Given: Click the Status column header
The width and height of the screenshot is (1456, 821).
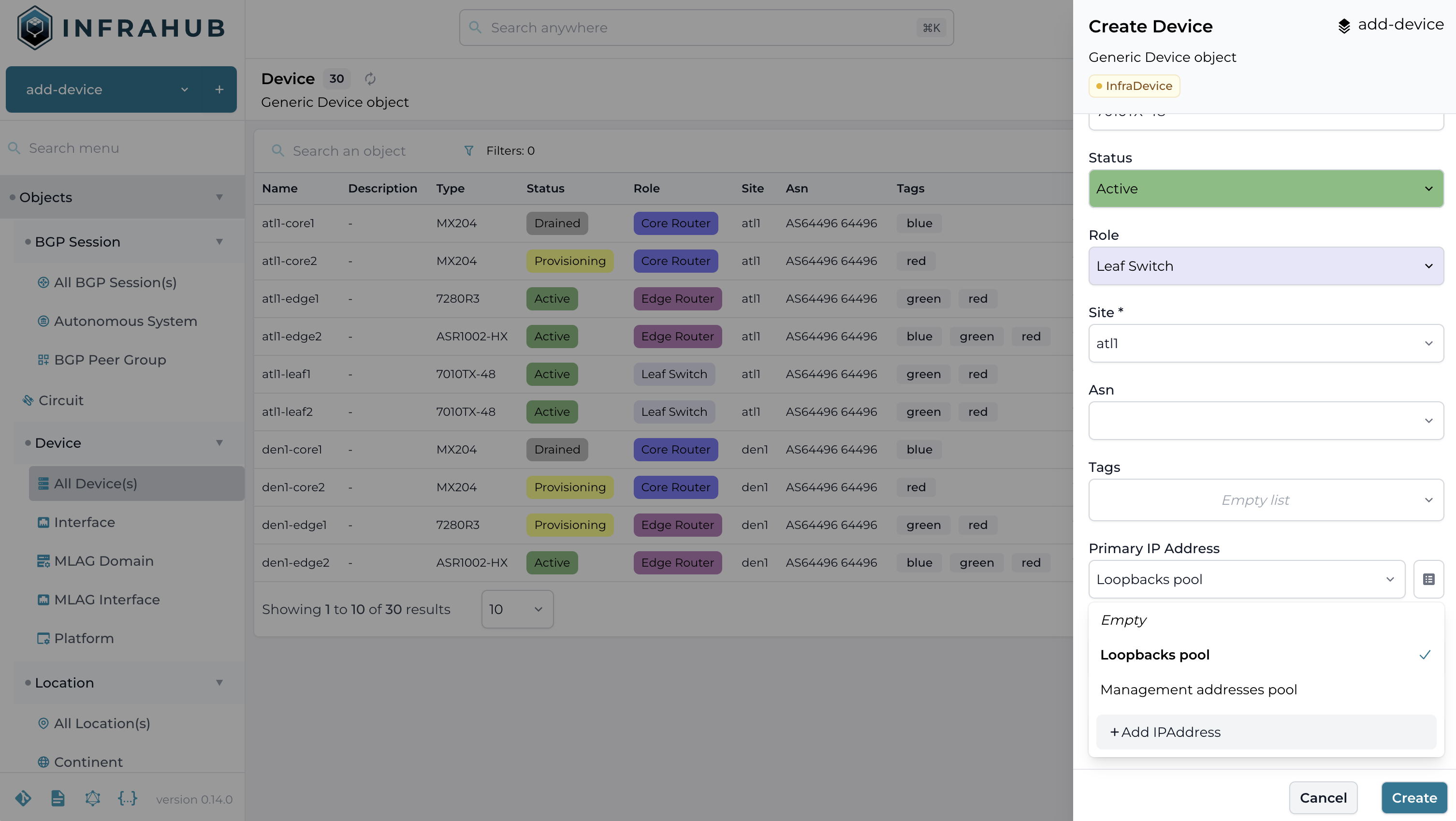Looking at the screenshot, I should (545, 188).
